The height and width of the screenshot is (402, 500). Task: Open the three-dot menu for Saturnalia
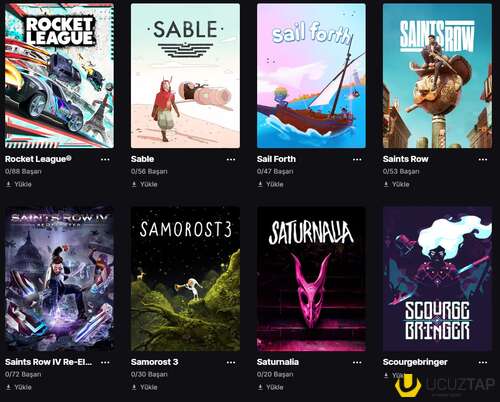tap(357, 362)
